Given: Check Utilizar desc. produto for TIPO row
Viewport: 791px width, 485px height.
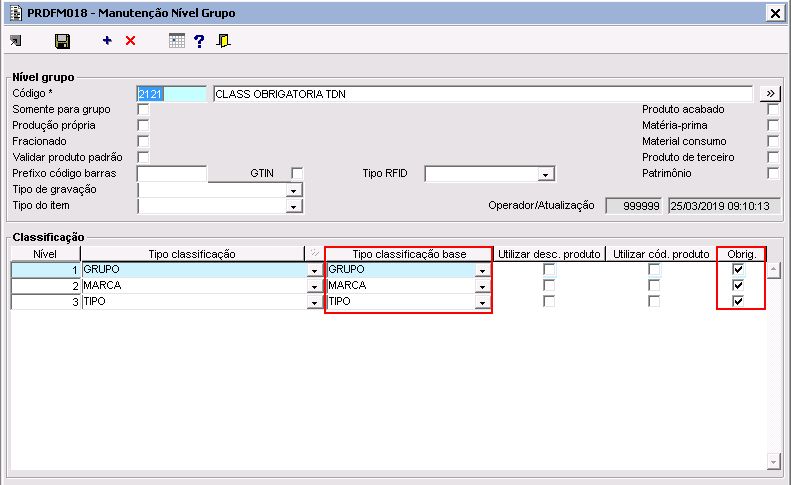Looking at the screenshot, I should tap(549, 302).
